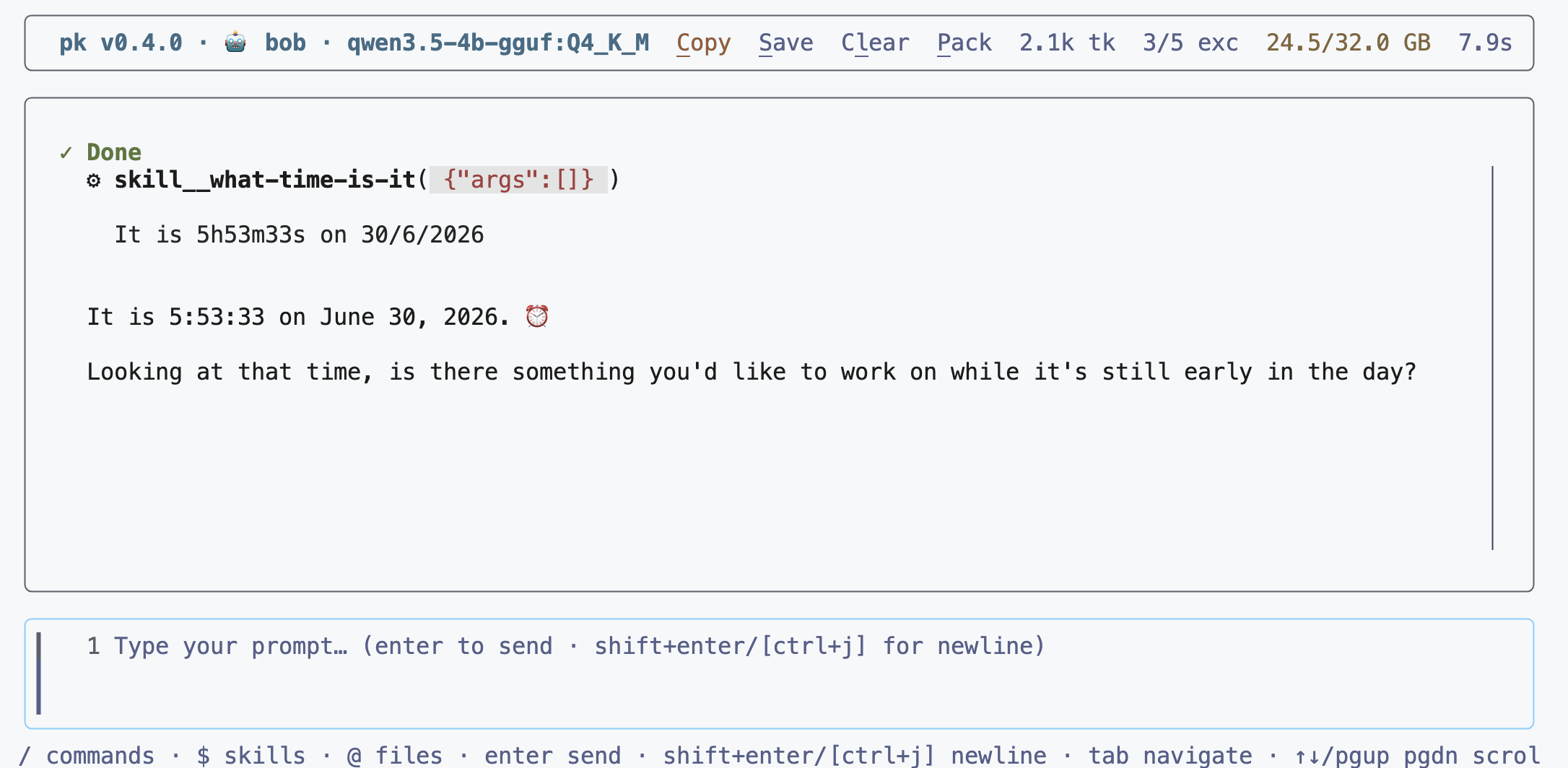This screenshot has width=1568, height=768.
Task: Click the gear icon beside skill__what-time-is-it
Action: tap(94, 180)
